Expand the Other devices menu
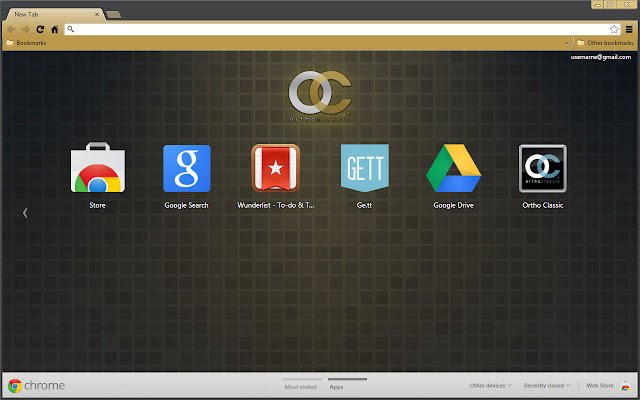The image size is (640, 400). pyautogui.click(x=490, y=385)
